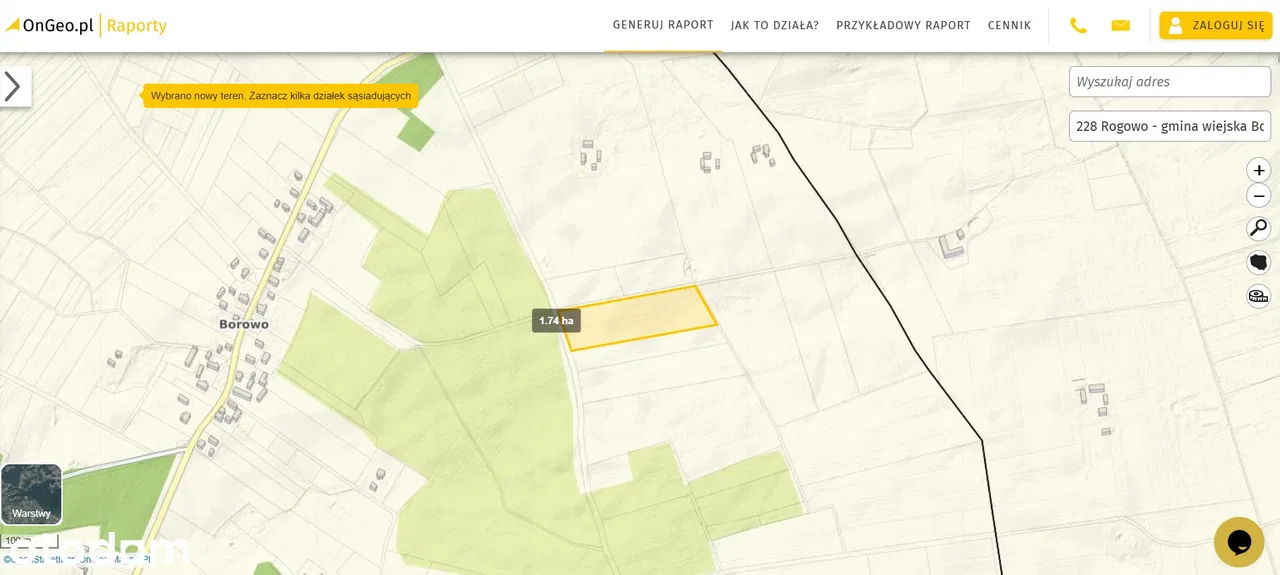Viewport: 1280px width, 575px height.
Task: Click the phone contact icon
Action: [1078, 25]
